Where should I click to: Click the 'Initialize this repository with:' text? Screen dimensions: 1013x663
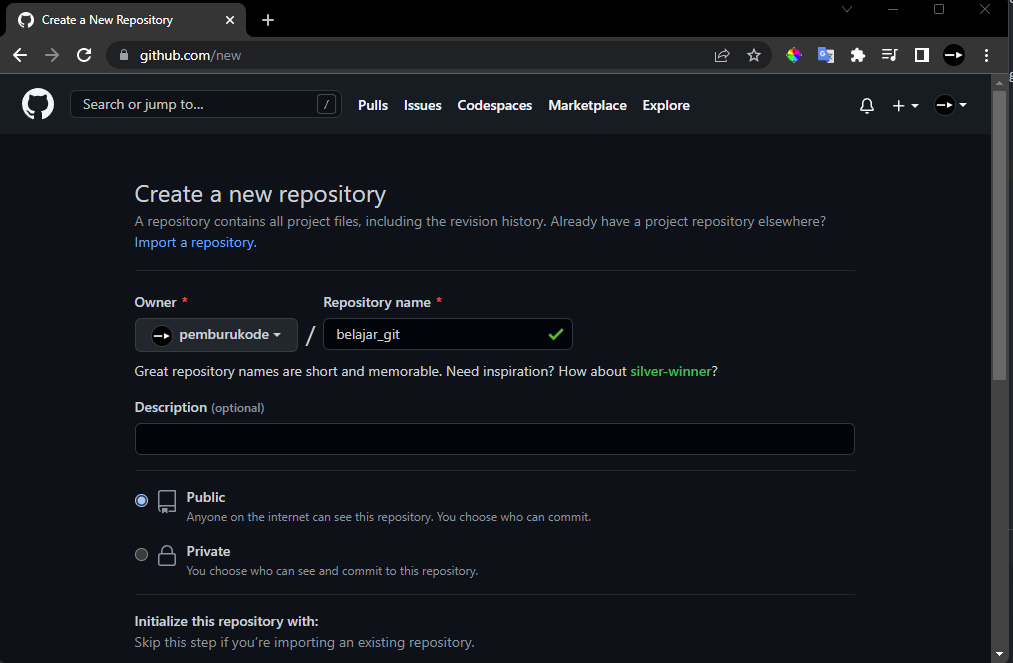pos(226,622)
